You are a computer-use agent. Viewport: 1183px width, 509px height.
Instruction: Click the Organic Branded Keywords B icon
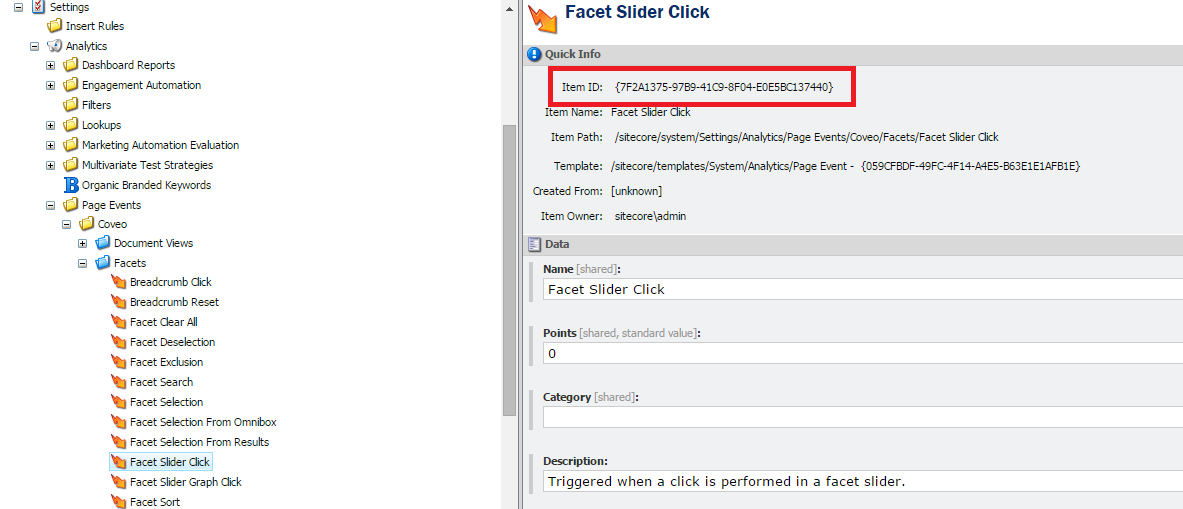tap(72, 185)
